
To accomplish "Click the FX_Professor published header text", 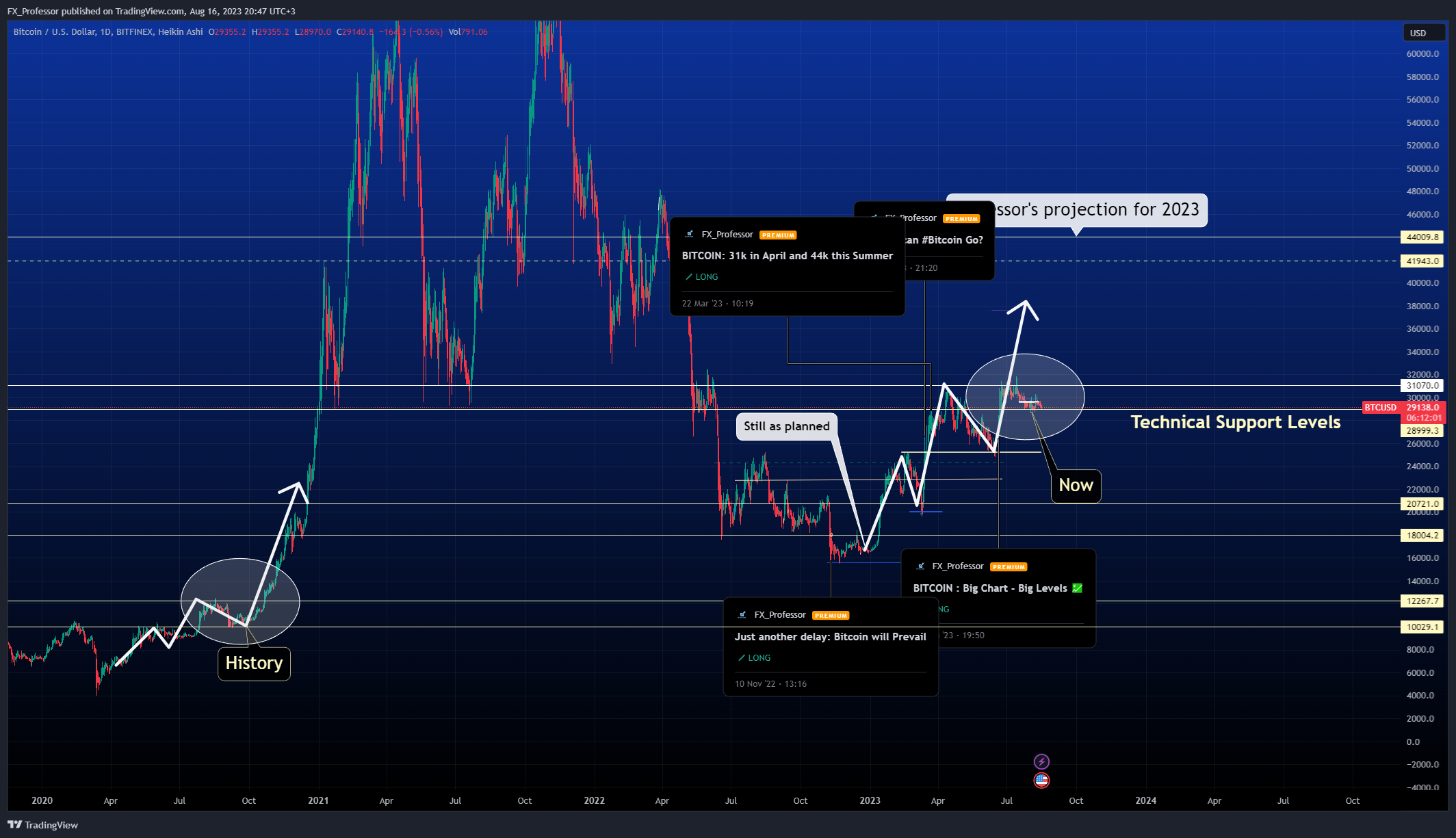I will 151,11.
